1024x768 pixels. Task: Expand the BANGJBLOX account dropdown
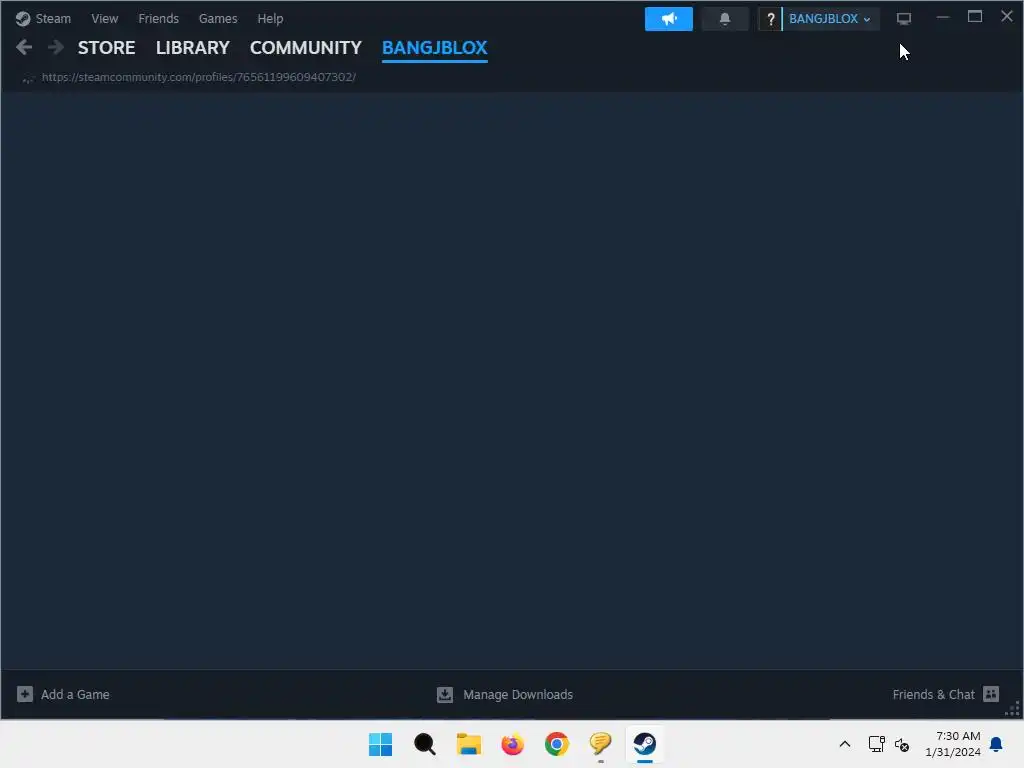(829, 19)
